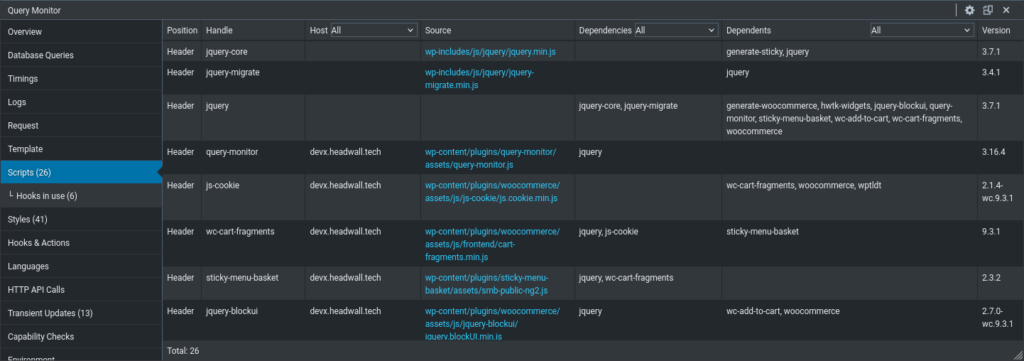Open the Template panel
This screenshot has width=1024, height=361.
[x=81, y=149]
